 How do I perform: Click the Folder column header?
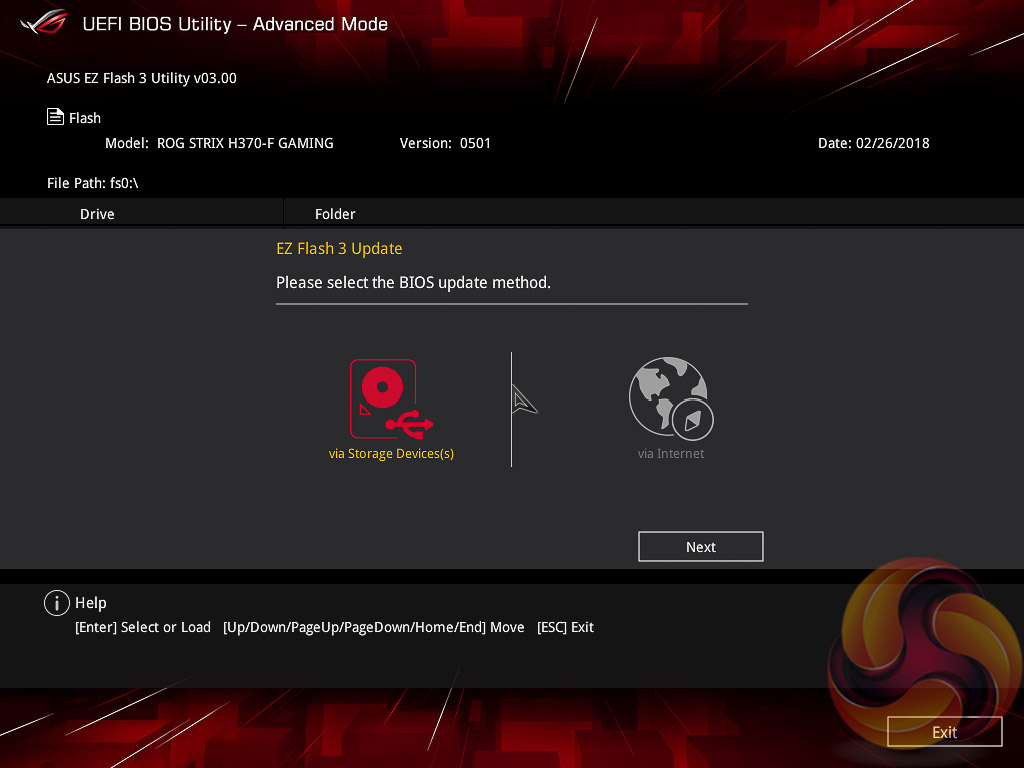click(335, 214)
